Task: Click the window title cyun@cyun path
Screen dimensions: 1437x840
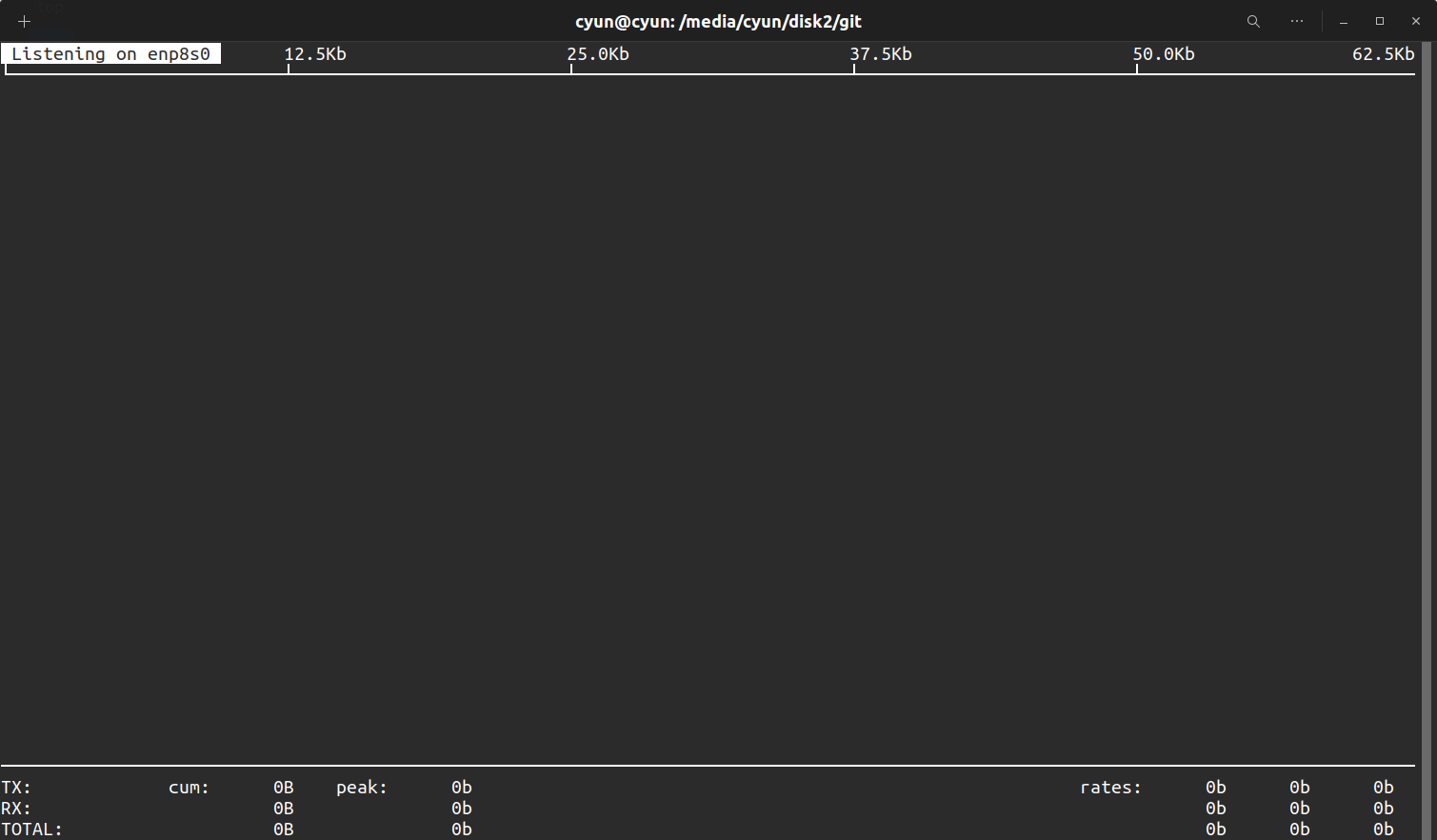Action: (718, 21)
